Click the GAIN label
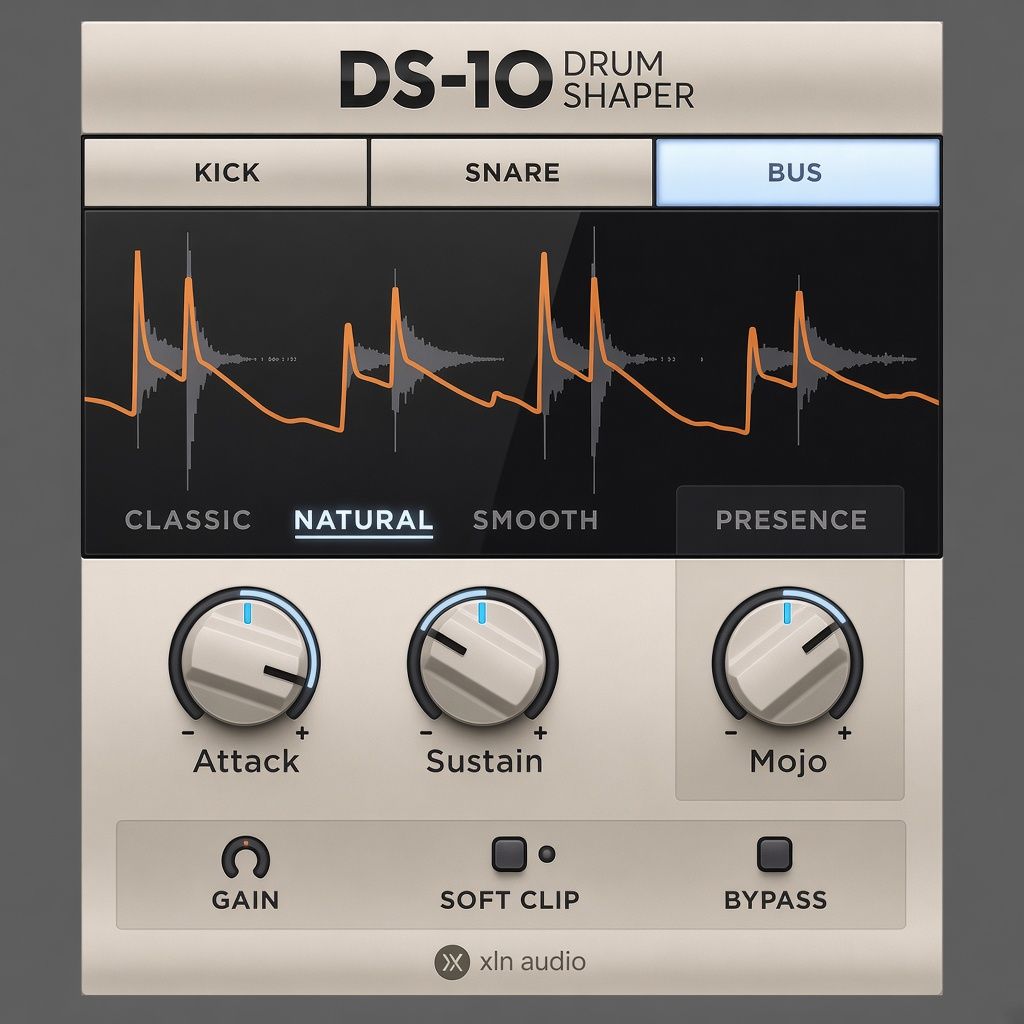The width and height of the screenshot is (1024, 1024). coord(246,900)
